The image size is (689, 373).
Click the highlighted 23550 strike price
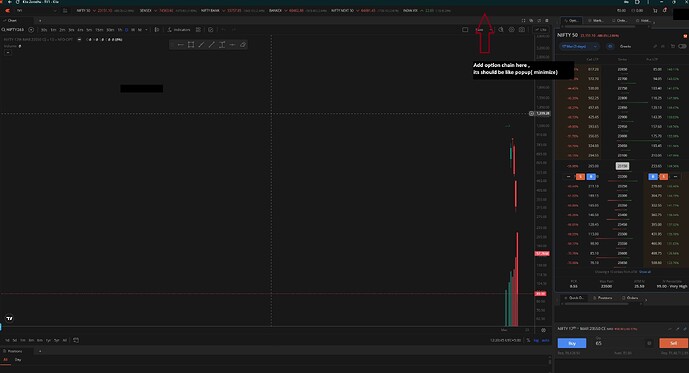tap(622, 166)
